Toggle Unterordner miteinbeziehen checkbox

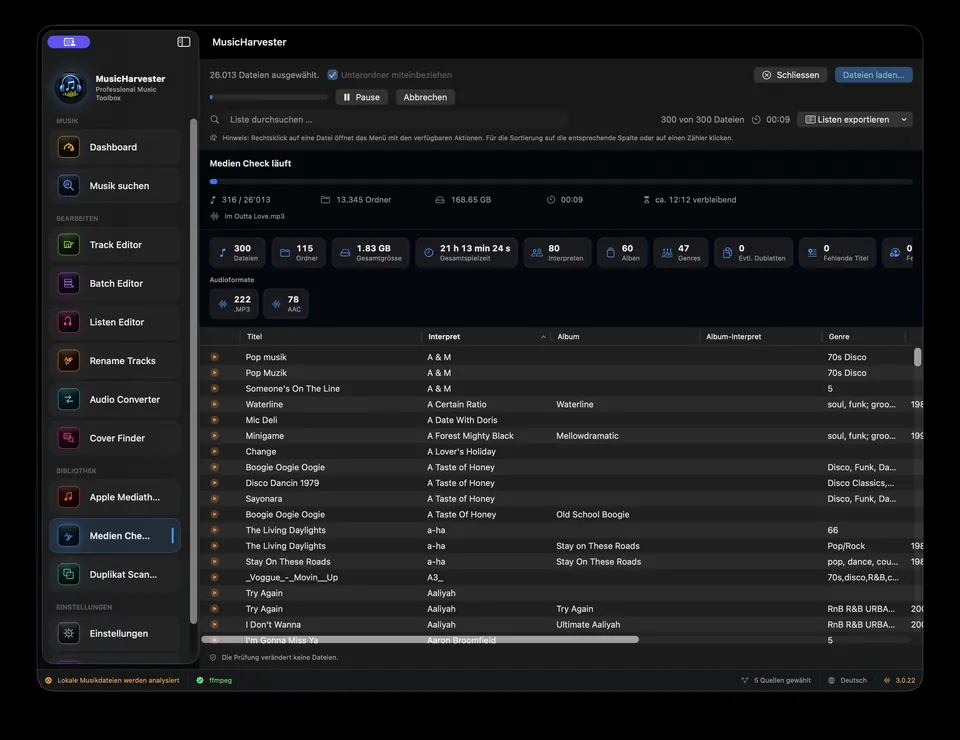pos(332,75)
